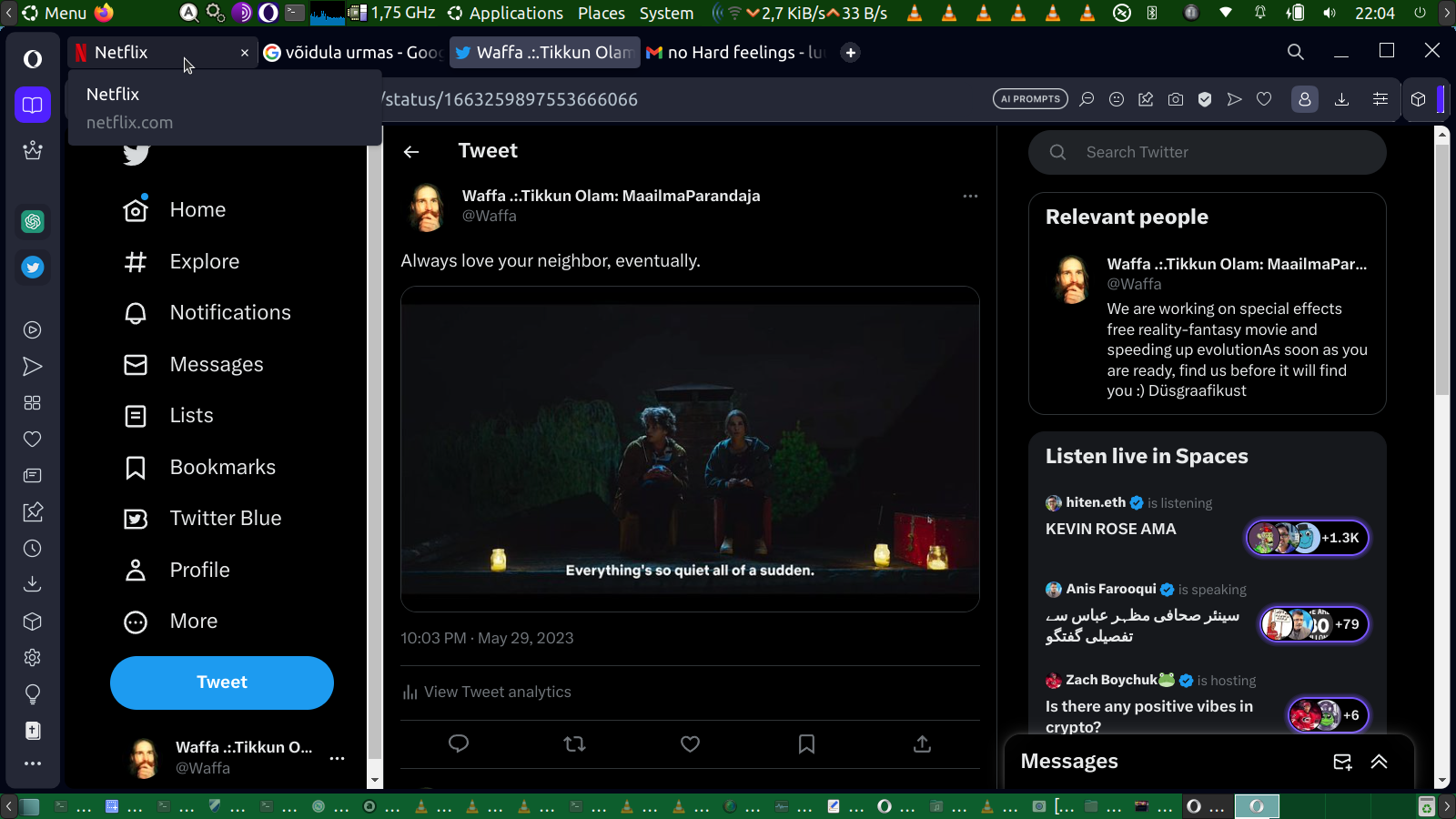Click the lightbulb icon in Opera sidebar
This screenshot has height=819, width=1456.
[x=33, y=694]
